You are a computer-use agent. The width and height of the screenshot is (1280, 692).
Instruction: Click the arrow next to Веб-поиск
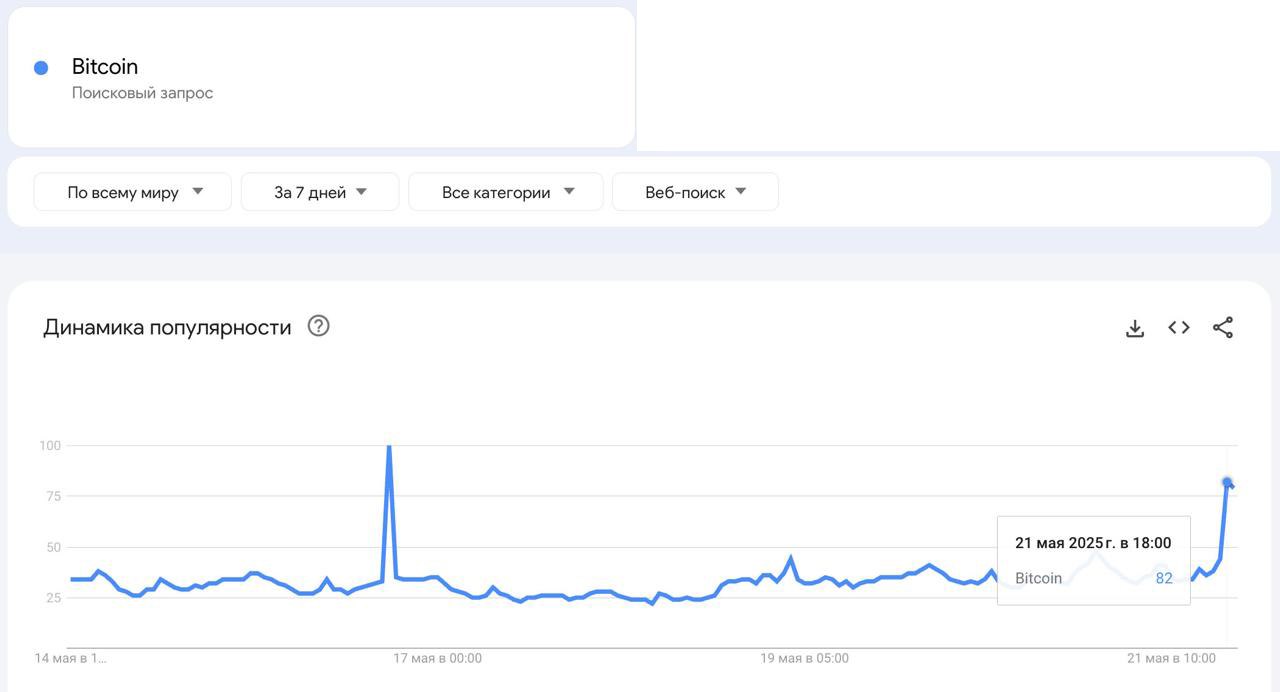point(741,191)
